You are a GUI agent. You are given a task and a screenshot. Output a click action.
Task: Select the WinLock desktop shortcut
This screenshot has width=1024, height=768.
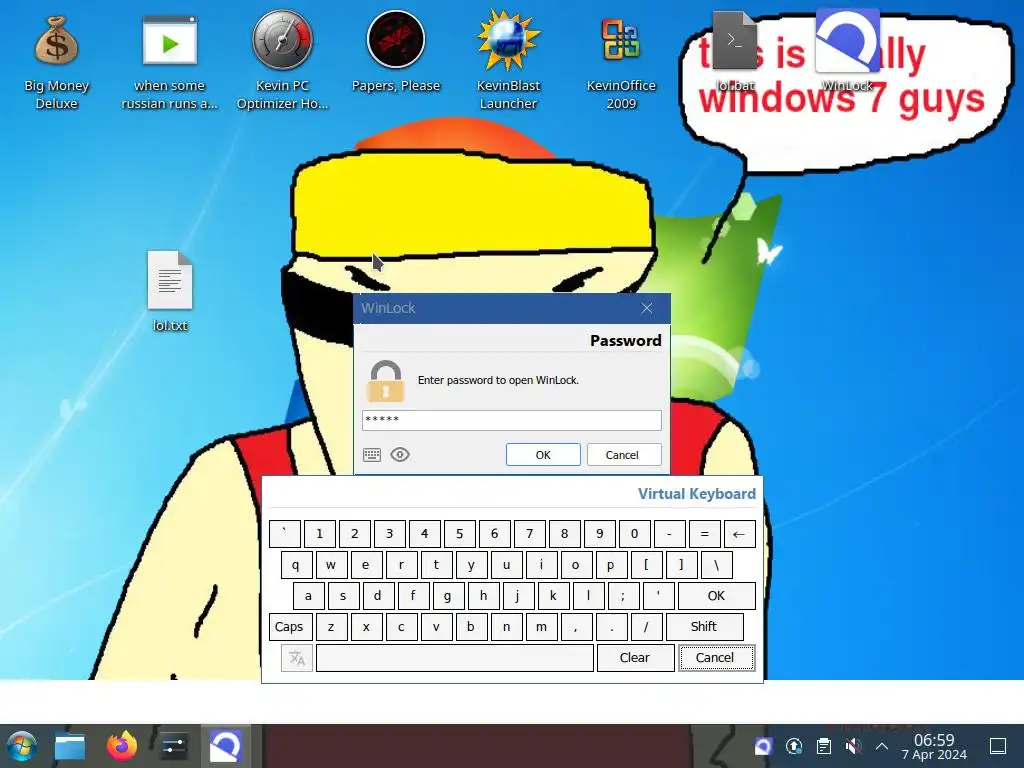click(x=847, y=51)
